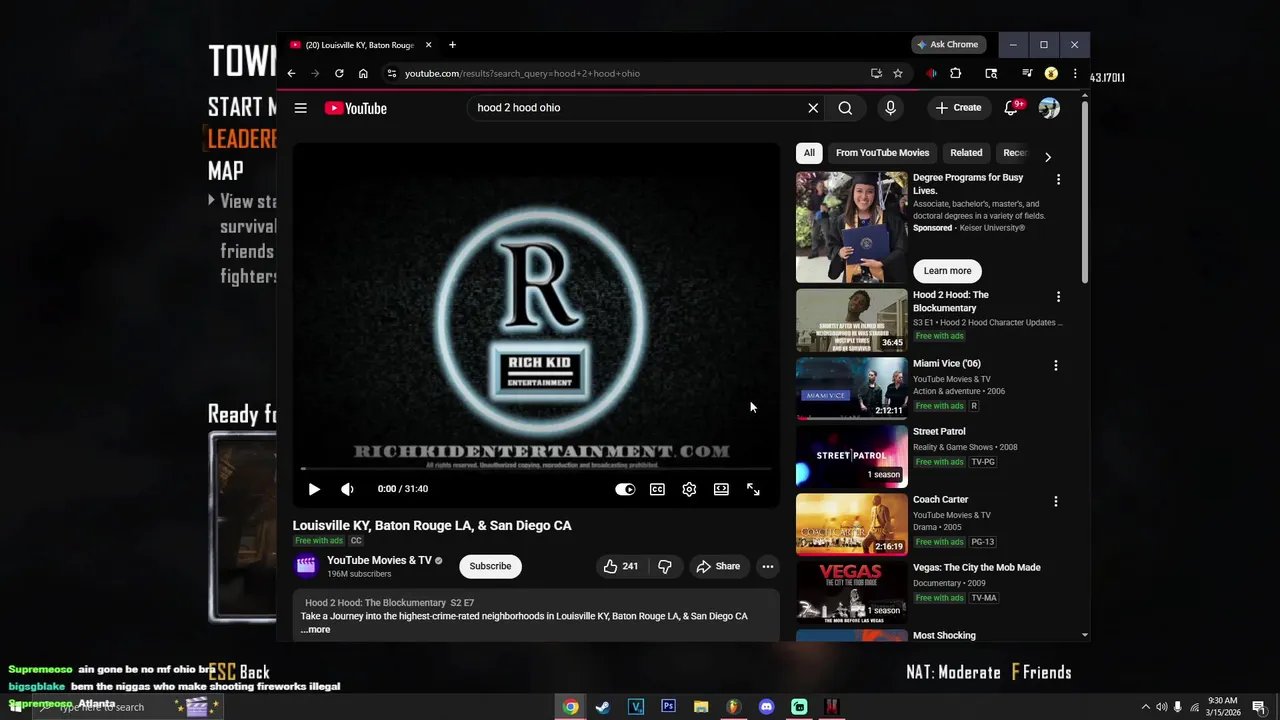Play the video
Screen dimensions: 1280x720
coord(314,489)
